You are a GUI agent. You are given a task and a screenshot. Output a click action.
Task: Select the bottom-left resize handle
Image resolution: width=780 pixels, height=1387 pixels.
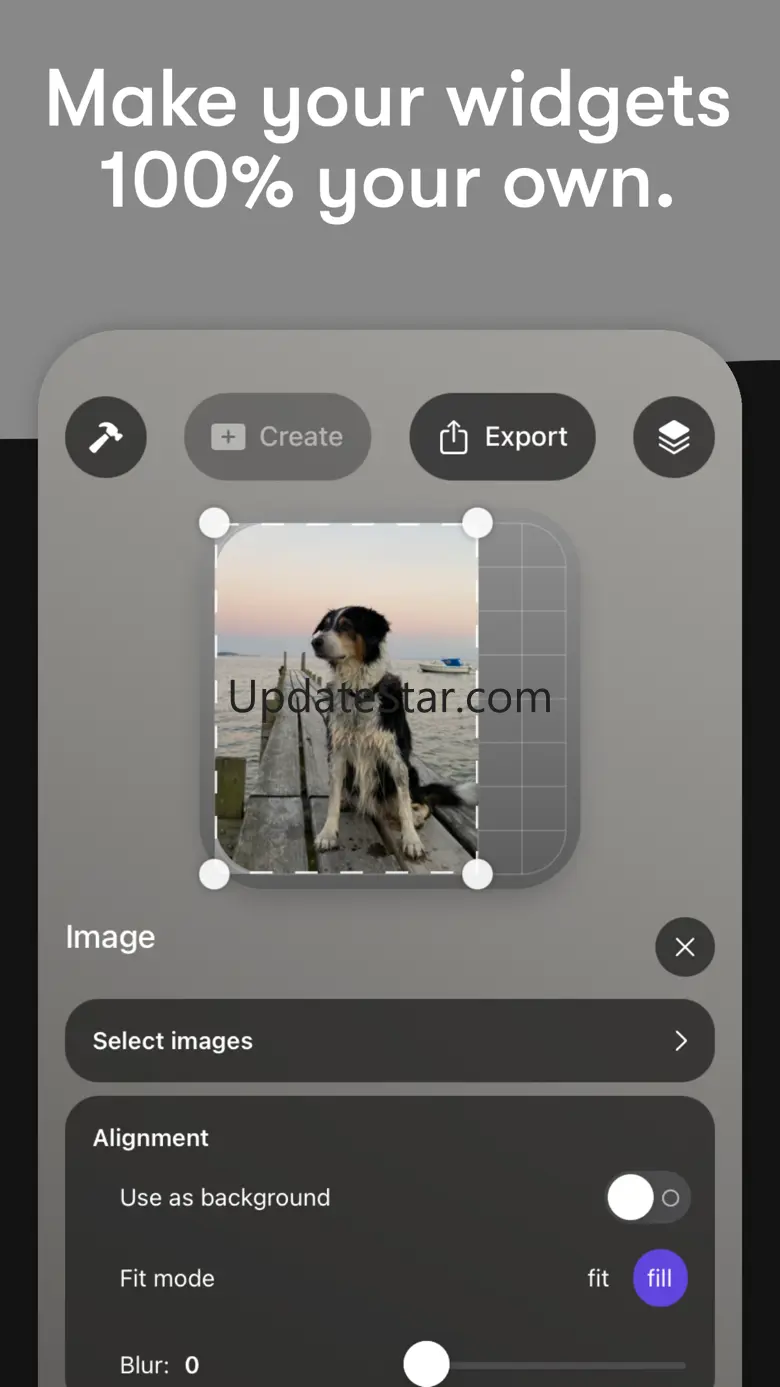[x=215, y=874]
